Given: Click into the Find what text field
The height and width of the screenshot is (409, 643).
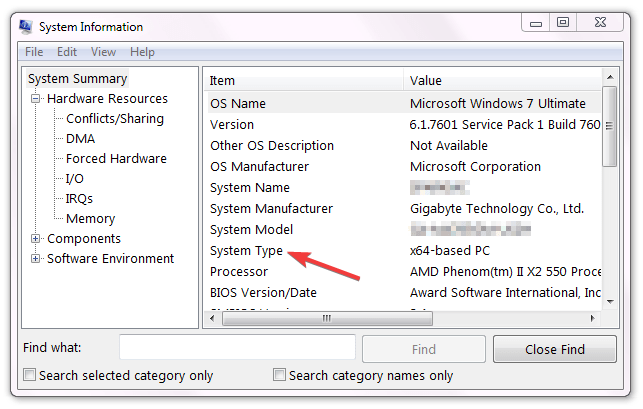Looking at the screenshot, I should point(237,347).
